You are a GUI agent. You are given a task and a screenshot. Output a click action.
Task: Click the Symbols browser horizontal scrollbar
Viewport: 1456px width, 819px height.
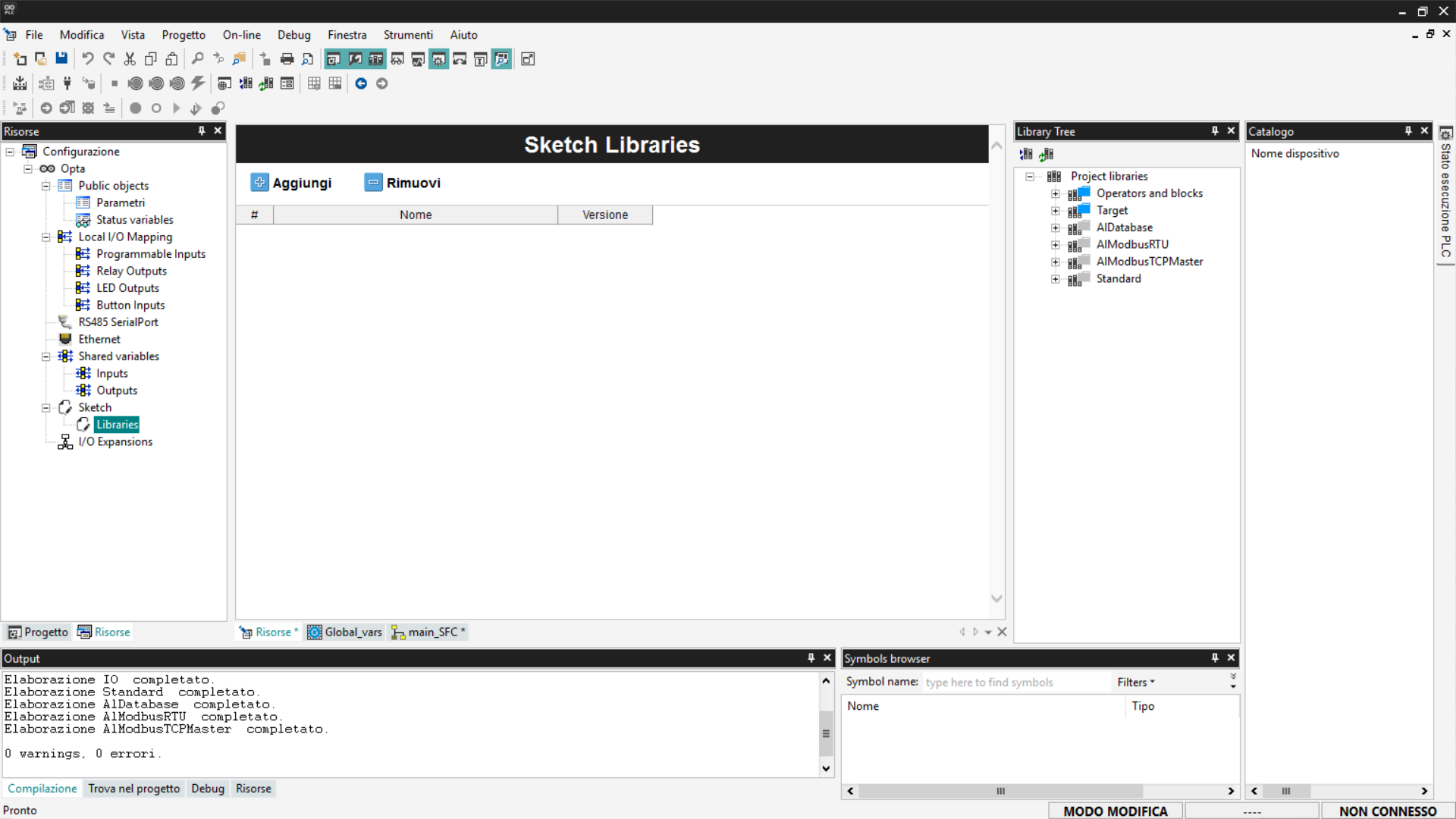tap(999, 791)
